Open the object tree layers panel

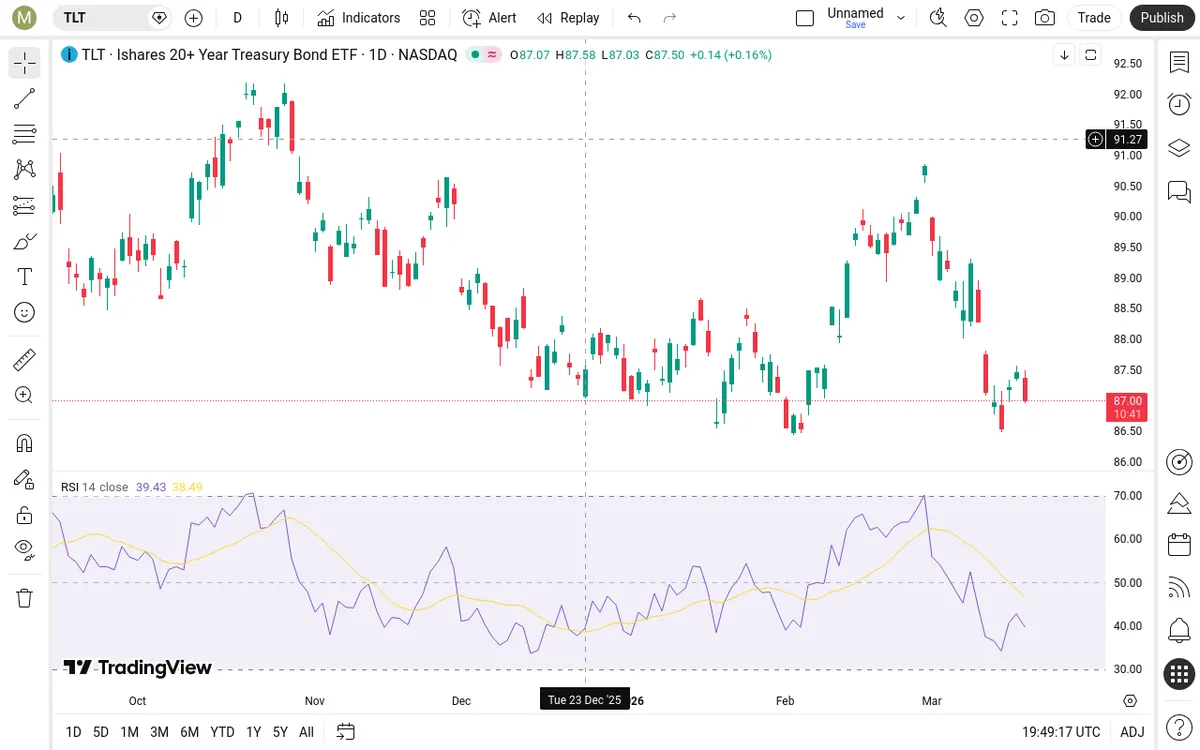coord(1179,148)
